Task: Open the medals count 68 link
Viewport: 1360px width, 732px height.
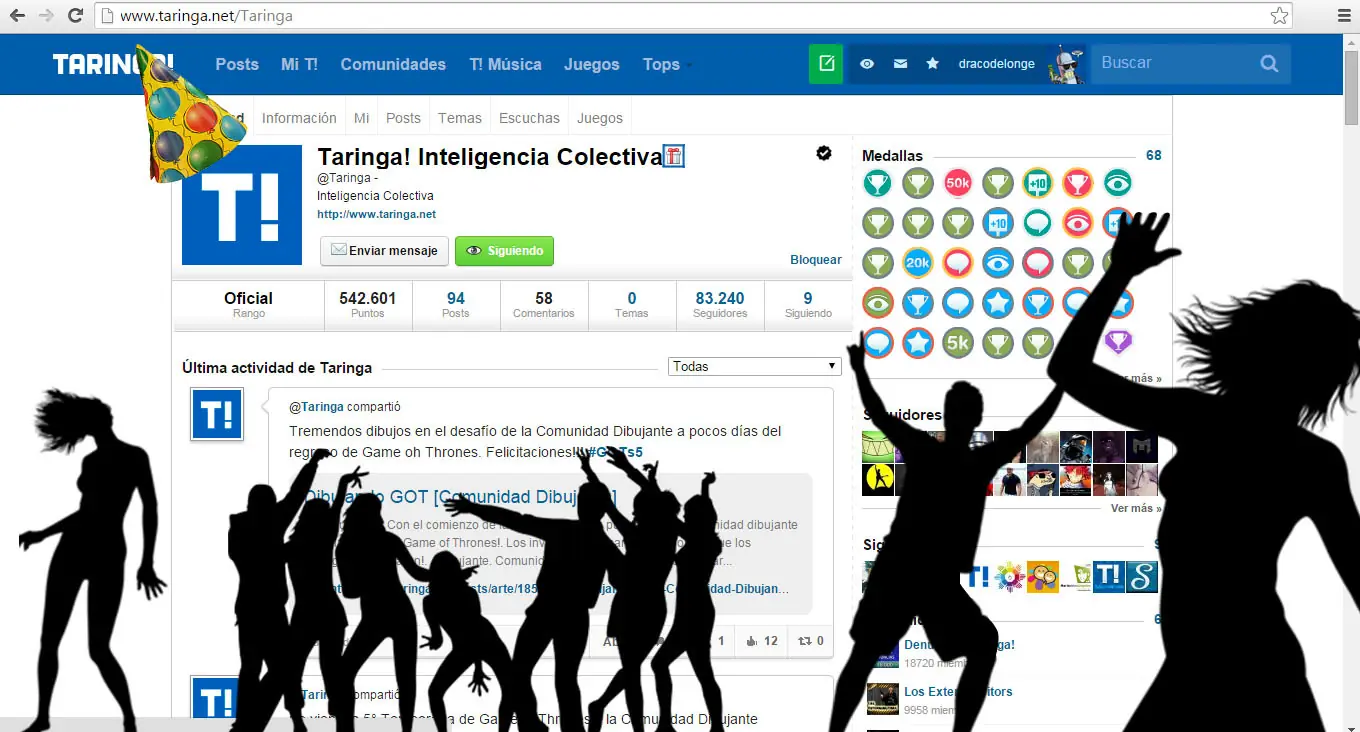Action: (1154, 156)
